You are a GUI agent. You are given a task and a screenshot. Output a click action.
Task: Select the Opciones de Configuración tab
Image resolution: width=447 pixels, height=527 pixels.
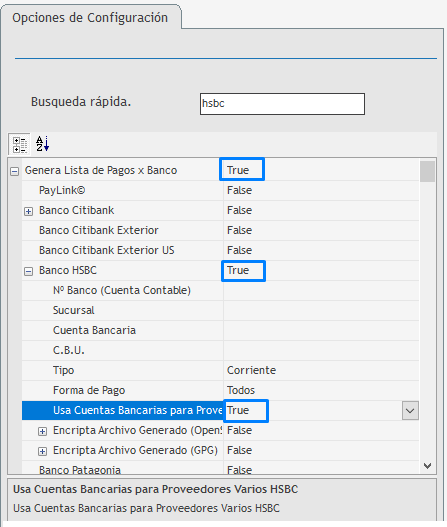tap(90, 17)
